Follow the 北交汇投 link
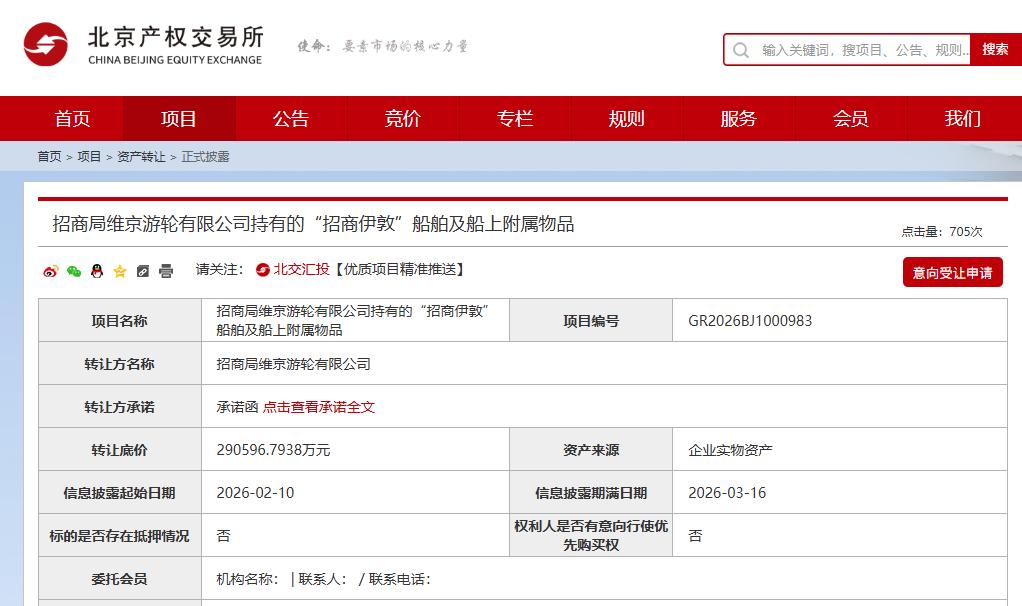The height and width of the screenshot is (606, 1022). 300,269
